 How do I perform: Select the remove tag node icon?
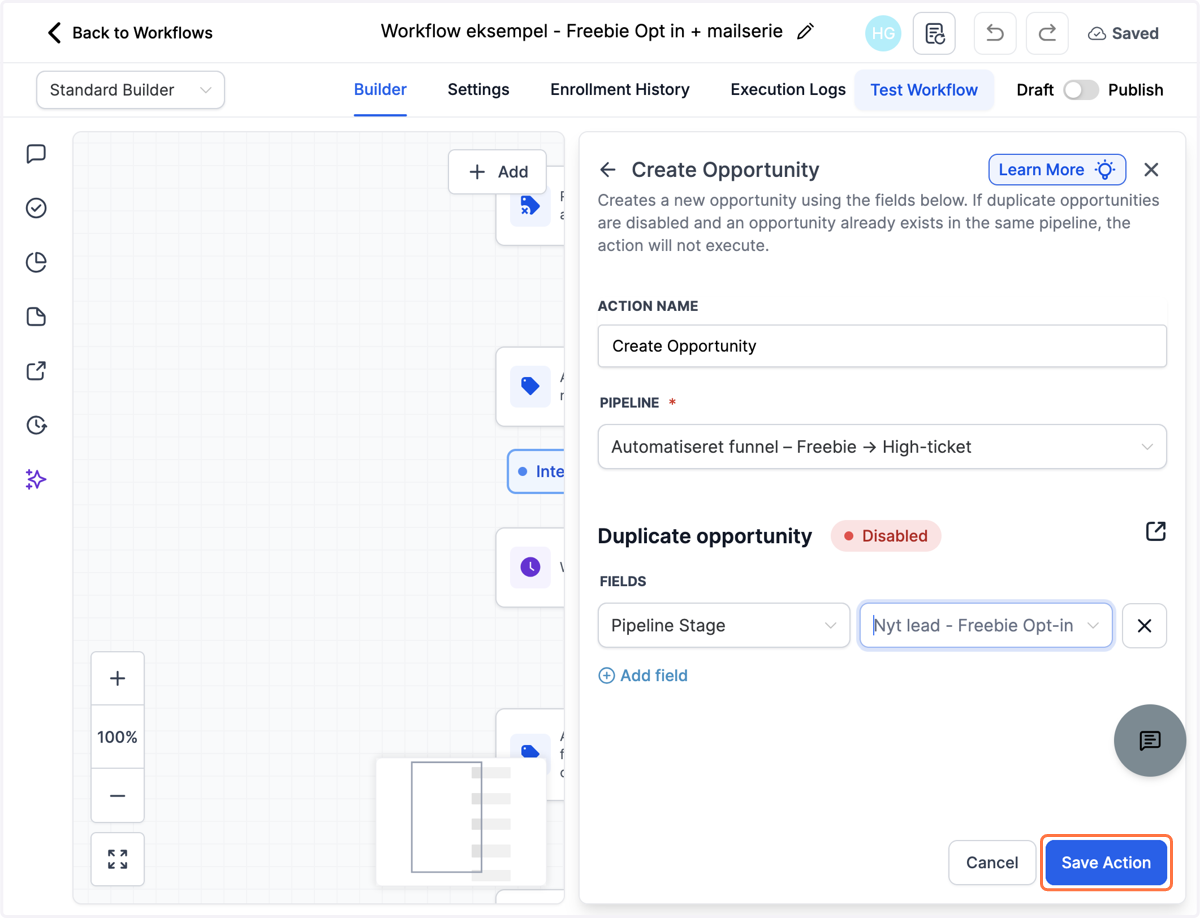tap(530, 207)
